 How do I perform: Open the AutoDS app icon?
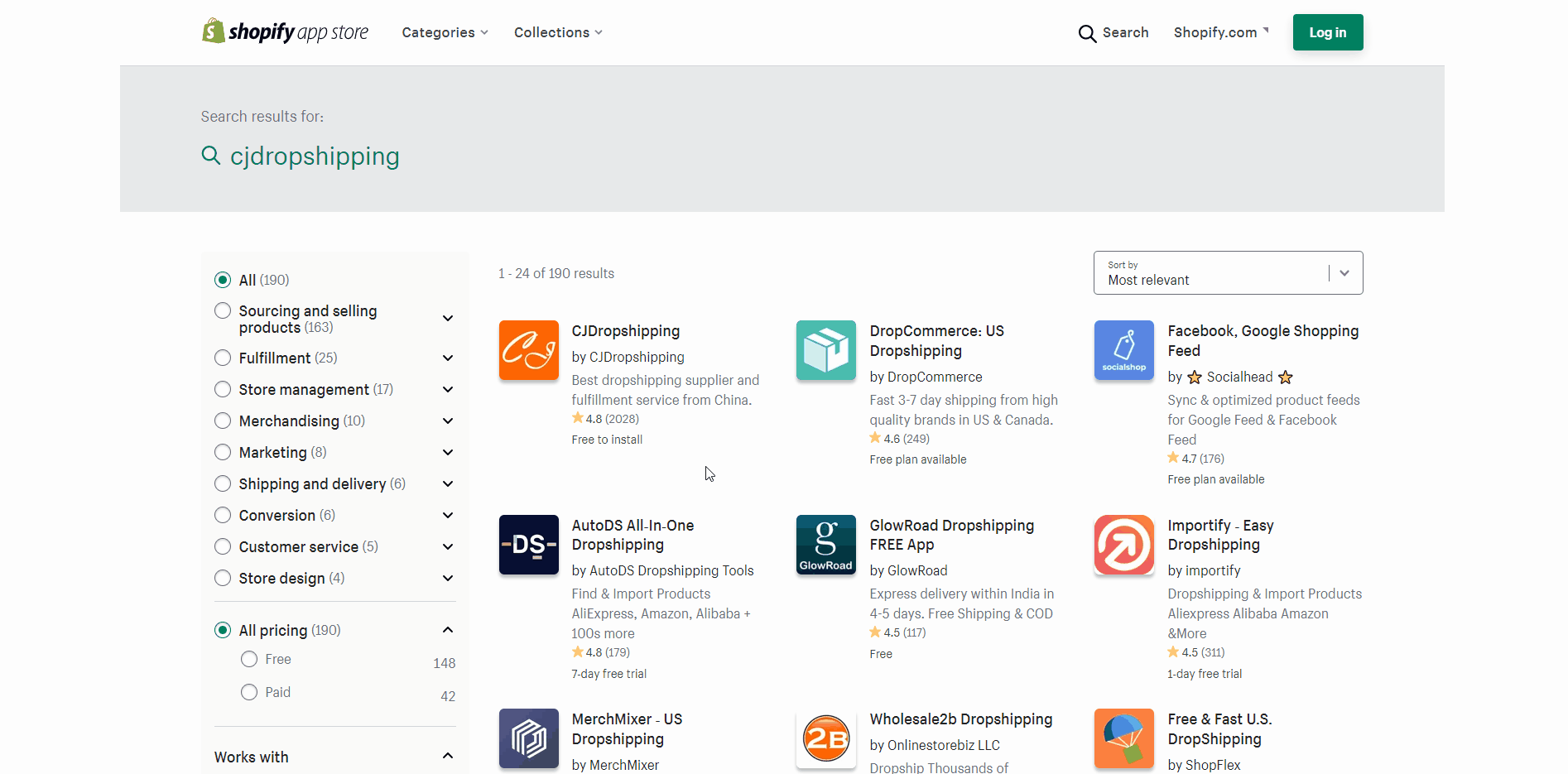(x=528, y=545)
